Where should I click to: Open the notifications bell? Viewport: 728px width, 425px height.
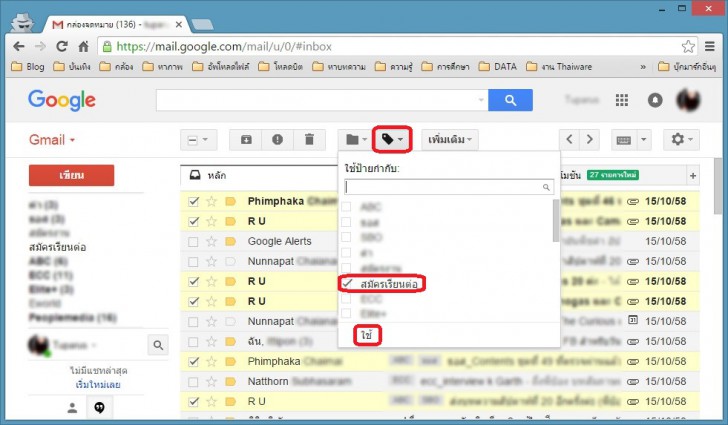pyautogui.click(x=655, y=100)
